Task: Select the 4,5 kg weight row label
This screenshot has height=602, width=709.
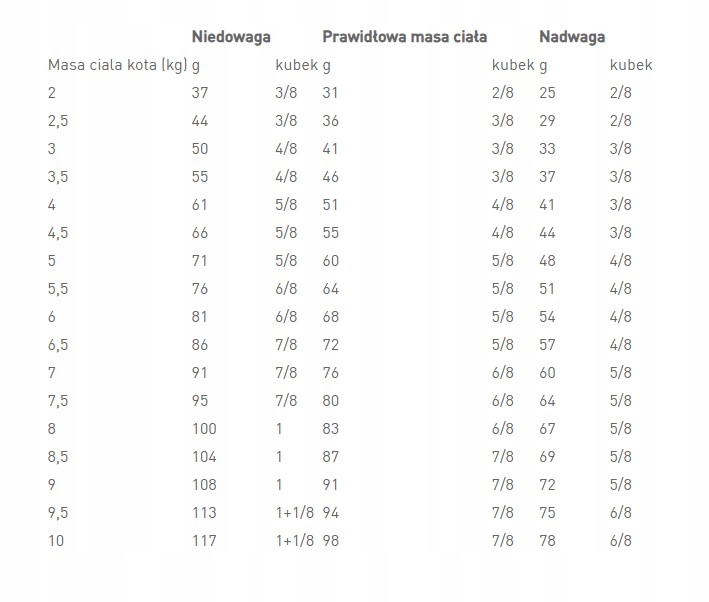Action: [x=59, y=232]
